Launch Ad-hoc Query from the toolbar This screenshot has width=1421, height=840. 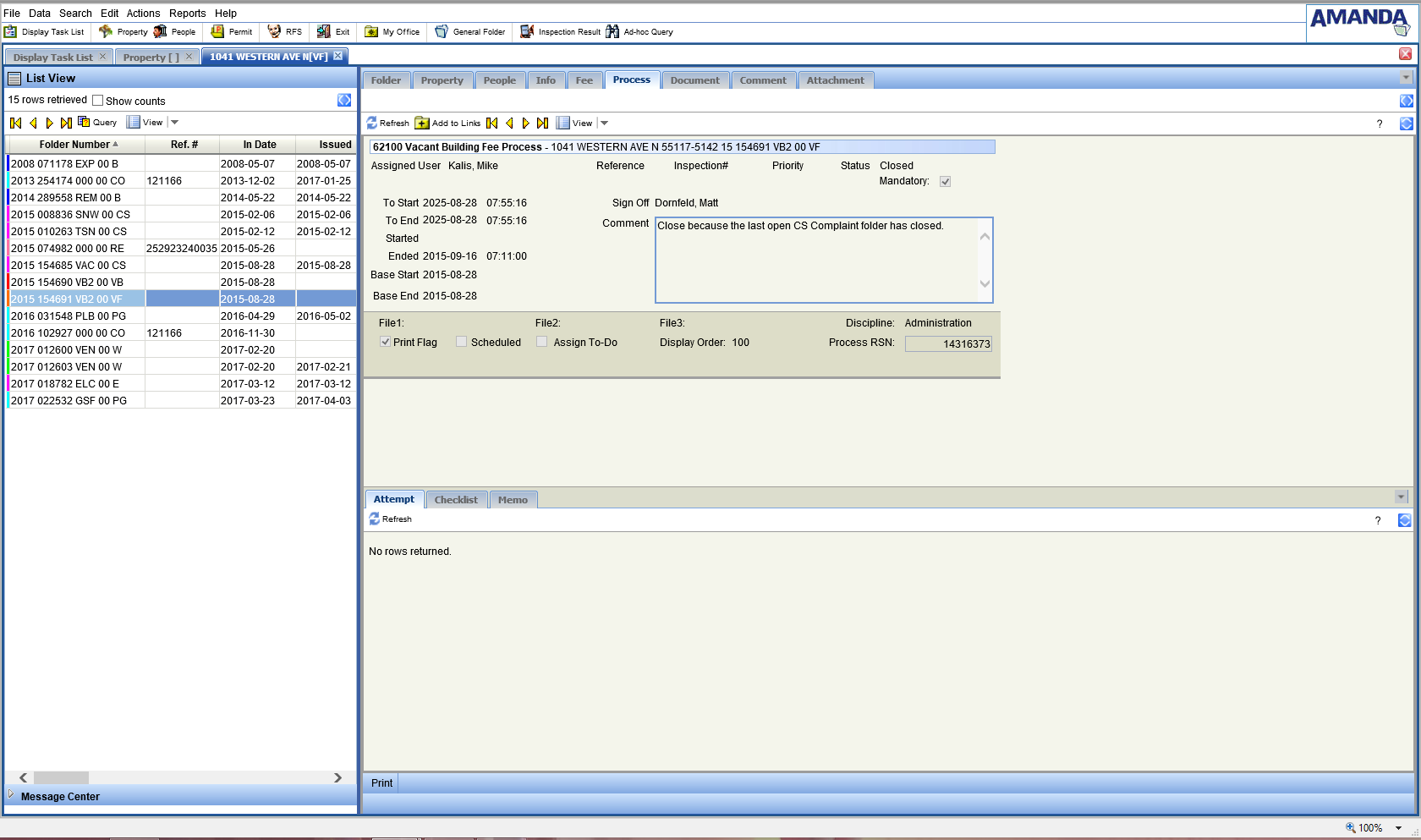pos(612,32)
